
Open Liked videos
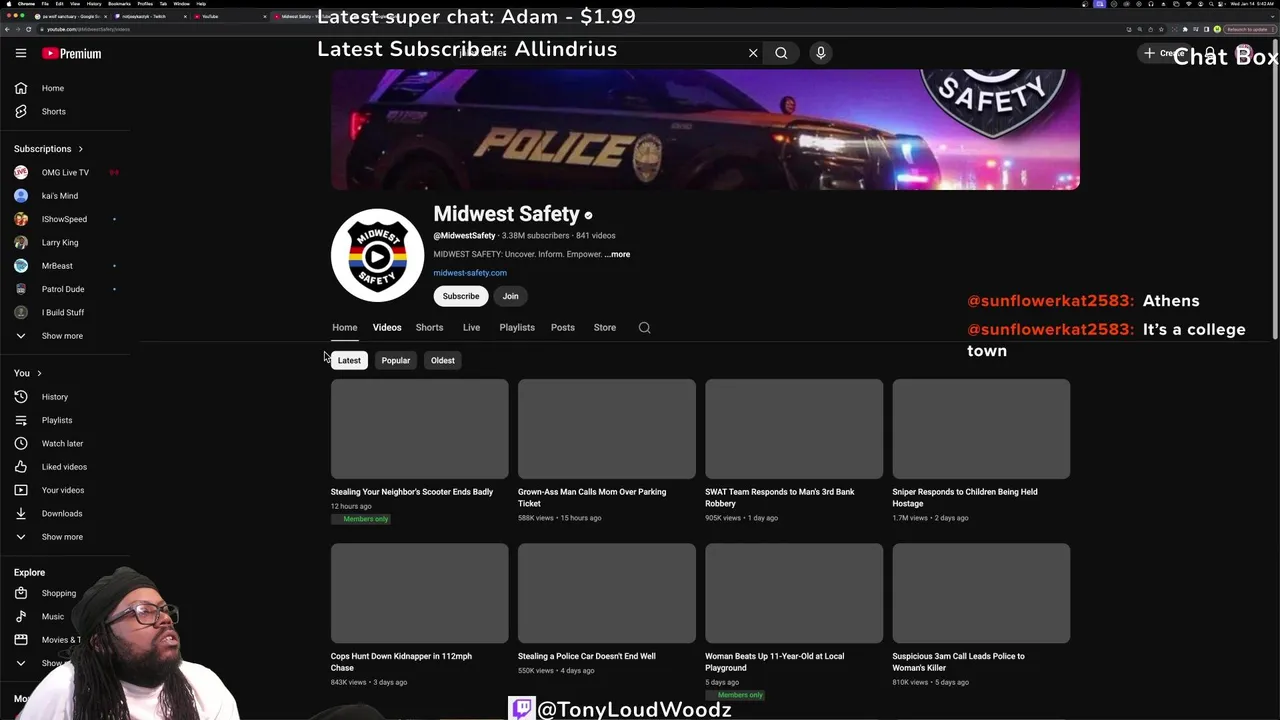coord(65,467)
